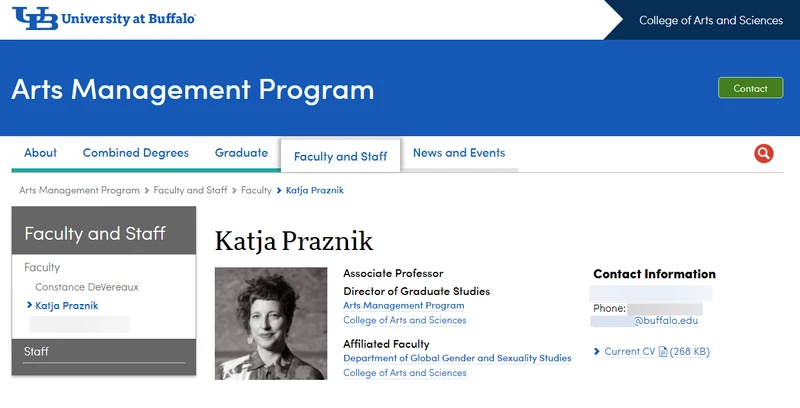The height and width of the screenshot is (408, 800).
Task: Open the About navigation tab
Action: 40,152
